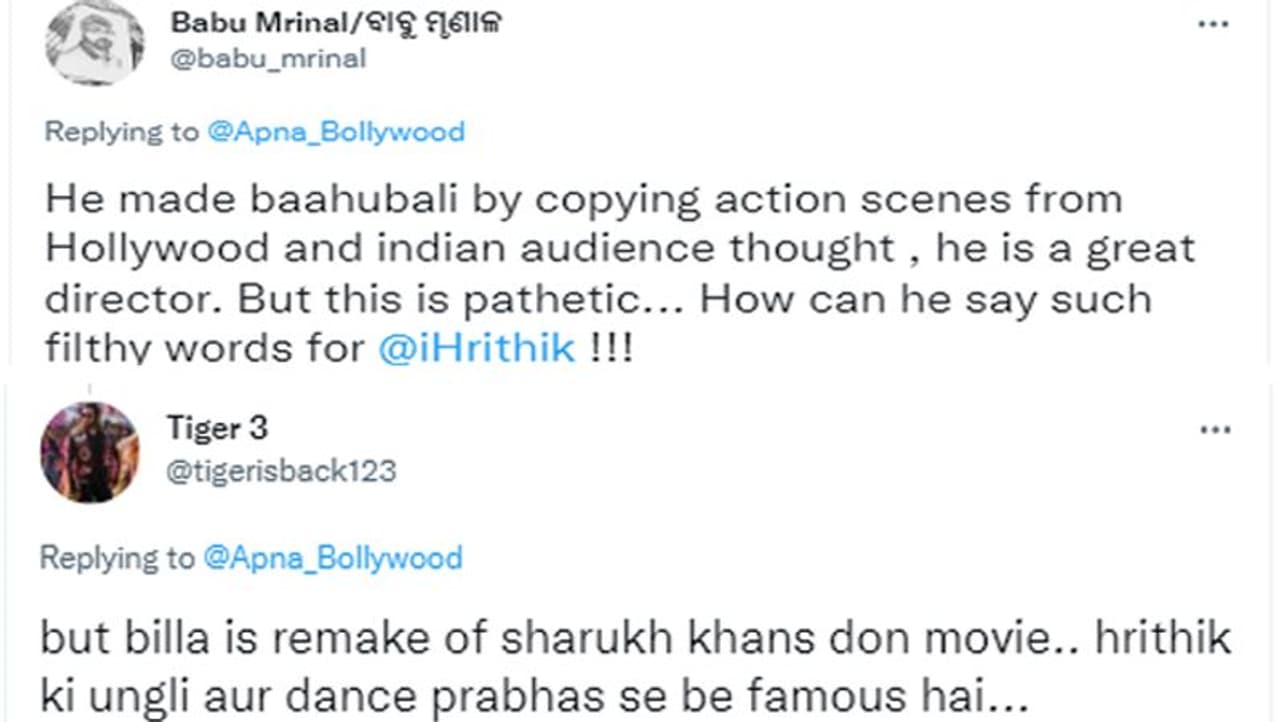Click "Replying to" label in Babu Mrinal's tweet
Image resolution: width=1280 pixels, height=722 pixels.
[x=122, y=132]
